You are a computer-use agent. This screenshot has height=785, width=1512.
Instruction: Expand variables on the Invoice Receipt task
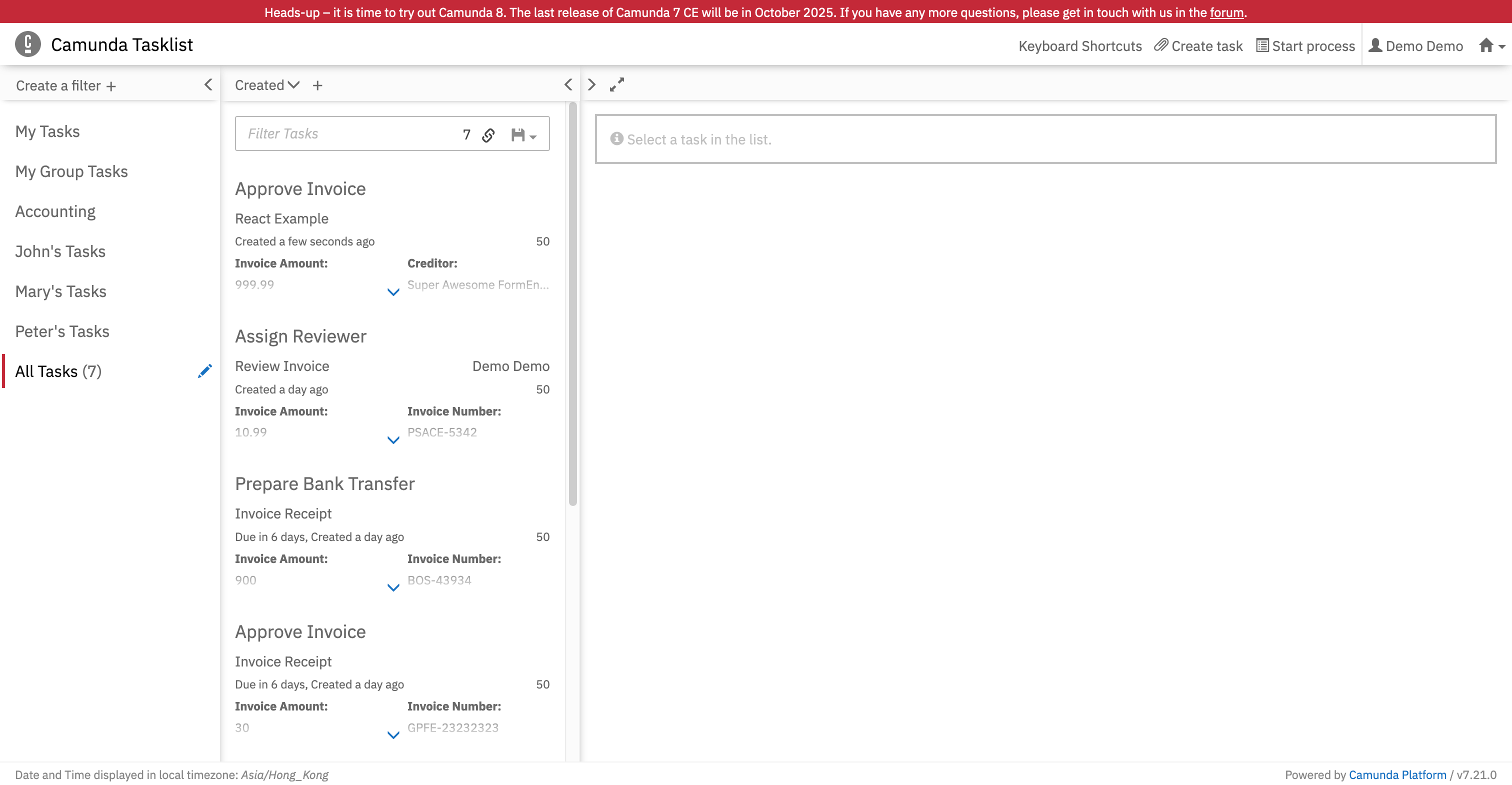point(392,587)
